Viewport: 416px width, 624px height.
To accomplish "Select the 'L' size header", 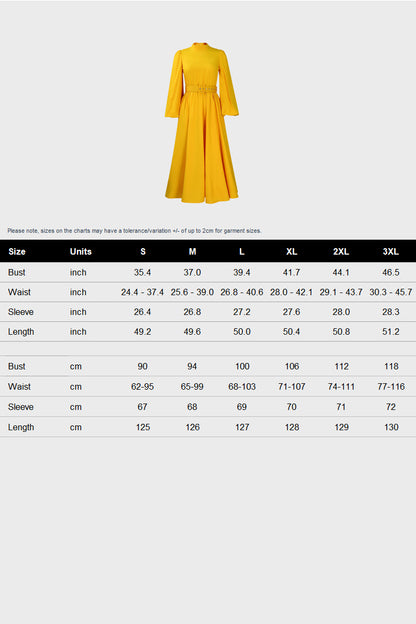I will coord(242,252).
